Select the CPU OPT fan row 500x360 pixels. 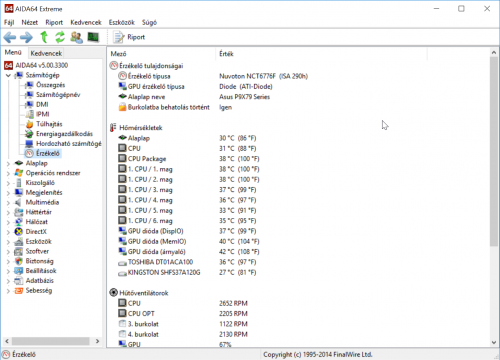point(183,313)
